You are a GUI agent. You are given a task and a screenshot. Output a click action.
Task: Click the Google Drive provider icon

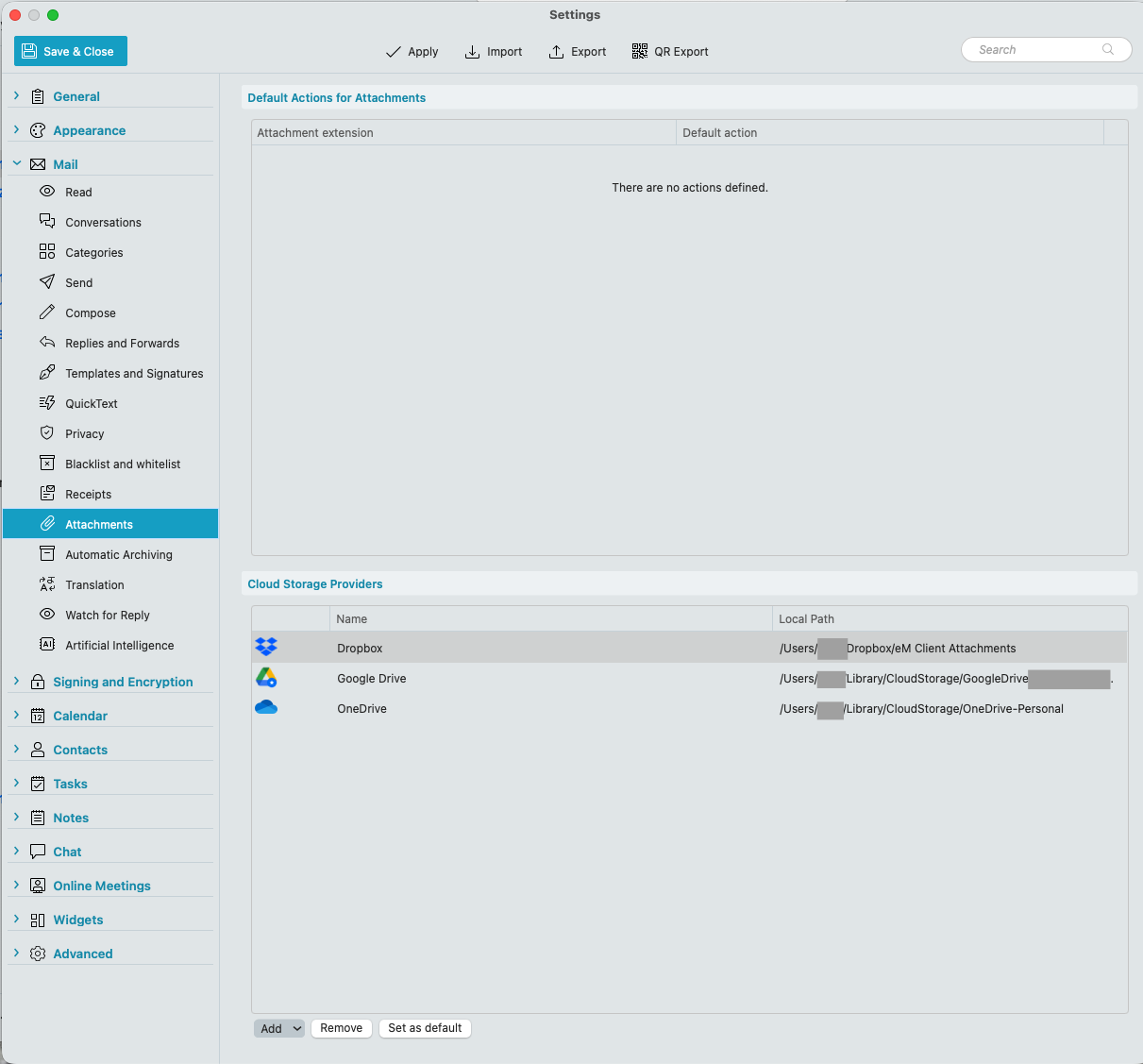click(x=266, y=677)
